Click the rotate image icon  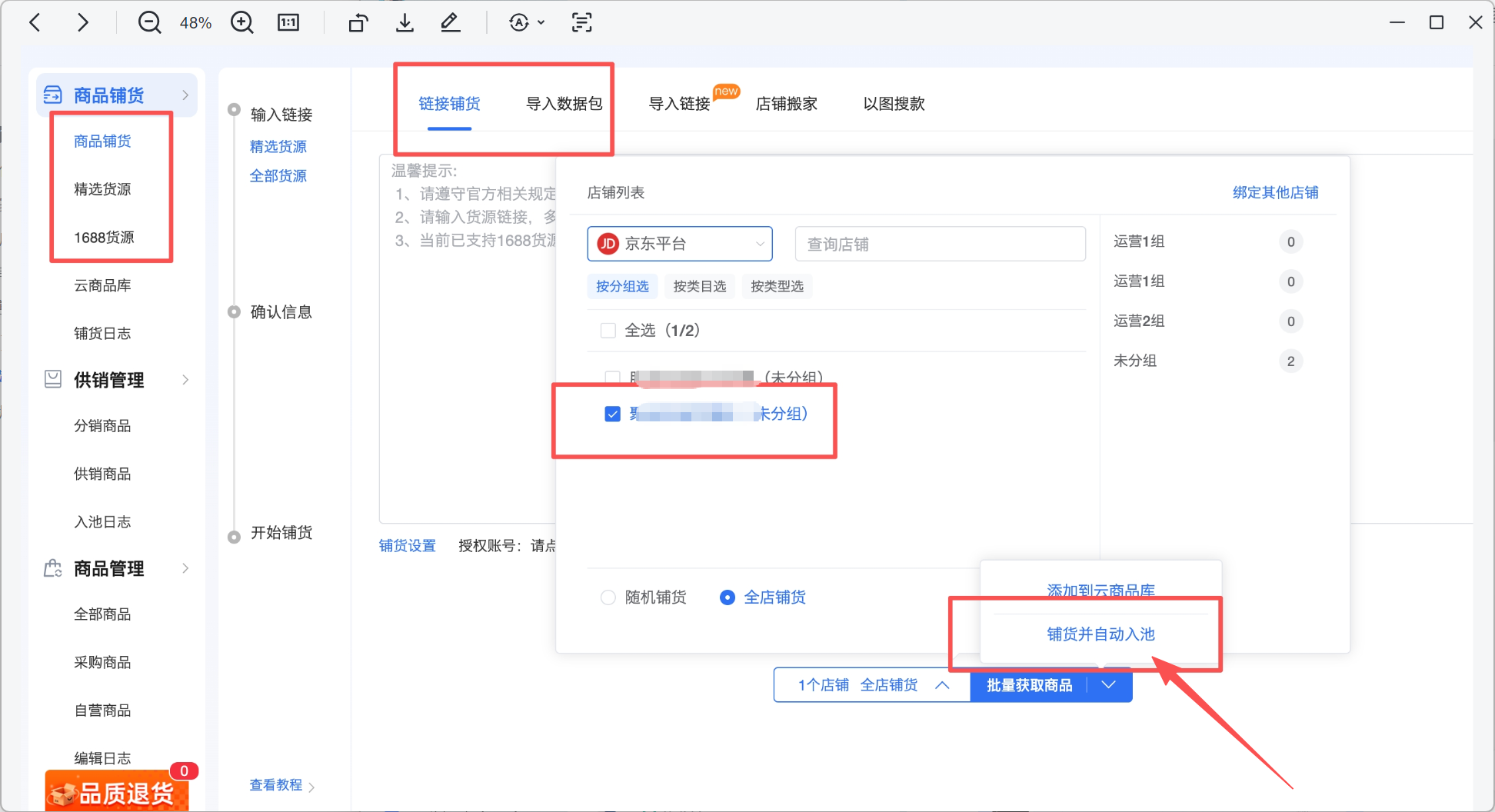tap(358, 23)
